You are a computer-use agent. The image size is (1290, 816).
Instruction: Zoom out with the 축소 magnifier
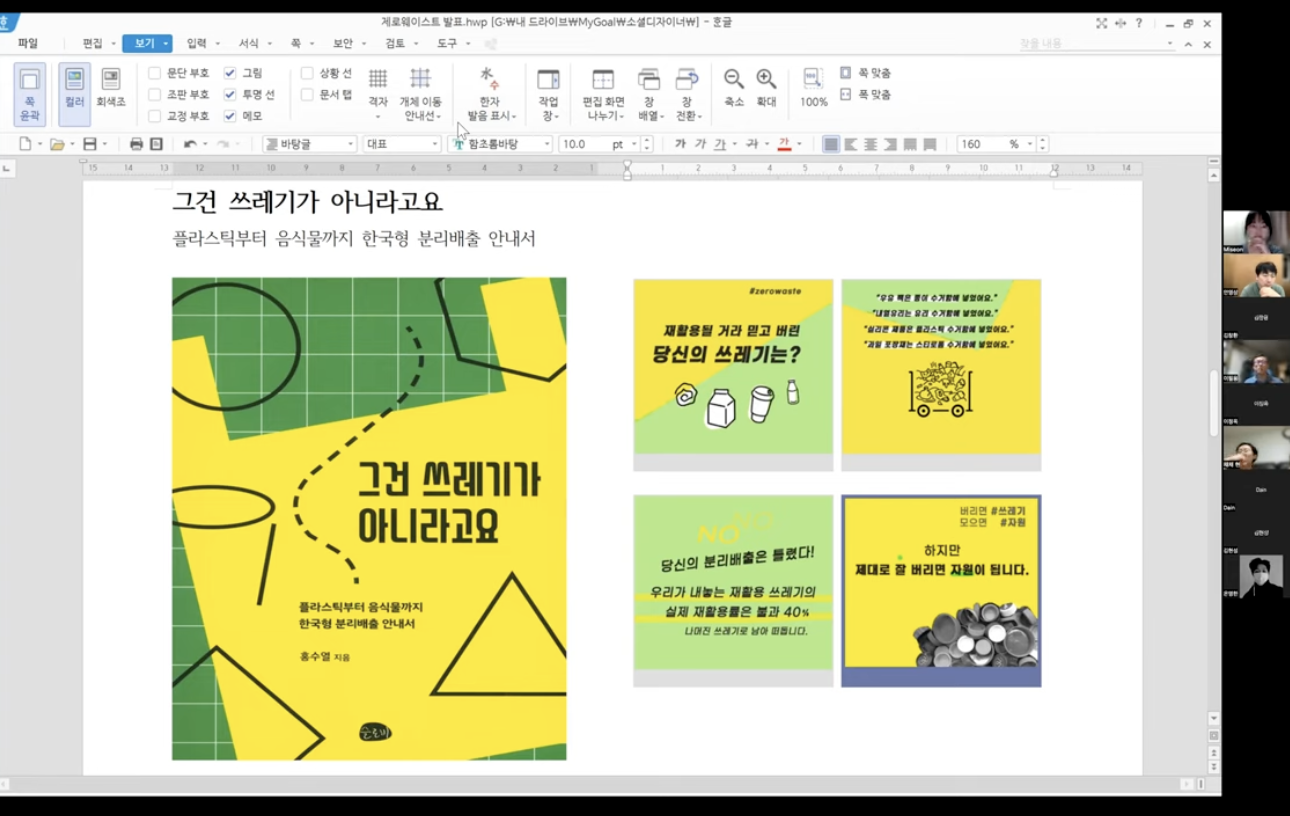[x=734, y=88]
